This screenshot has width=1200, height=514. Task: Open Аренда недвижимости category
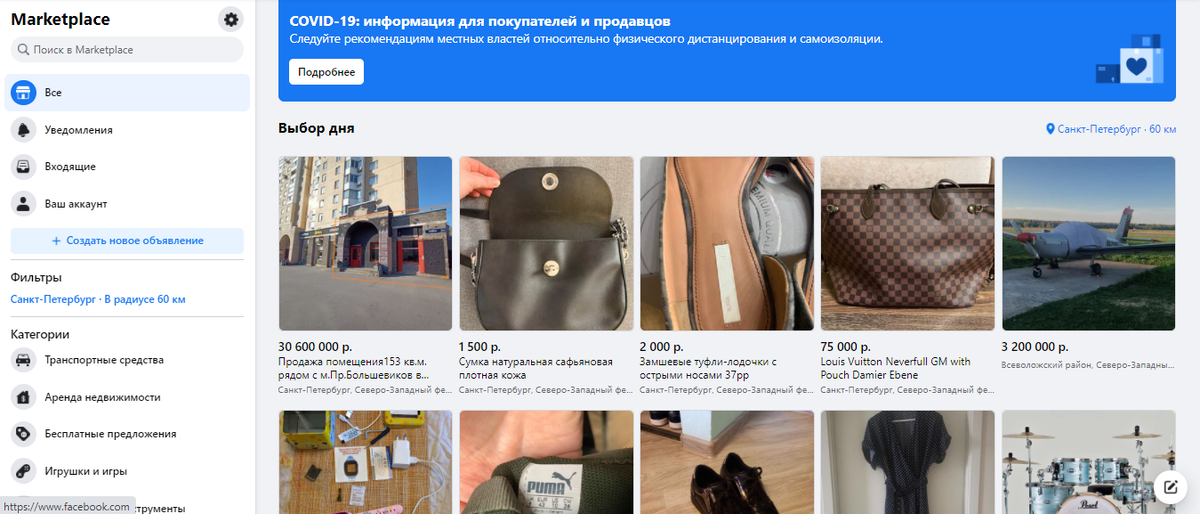coord(127,397)
